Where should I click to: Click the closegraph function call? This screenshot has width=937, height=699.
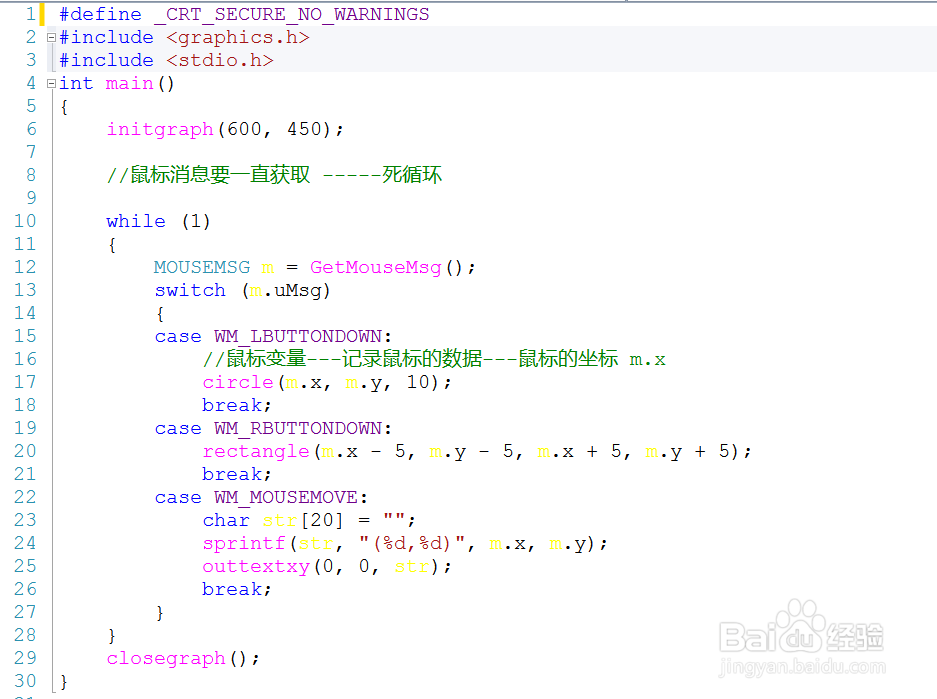tap(166, 658)
